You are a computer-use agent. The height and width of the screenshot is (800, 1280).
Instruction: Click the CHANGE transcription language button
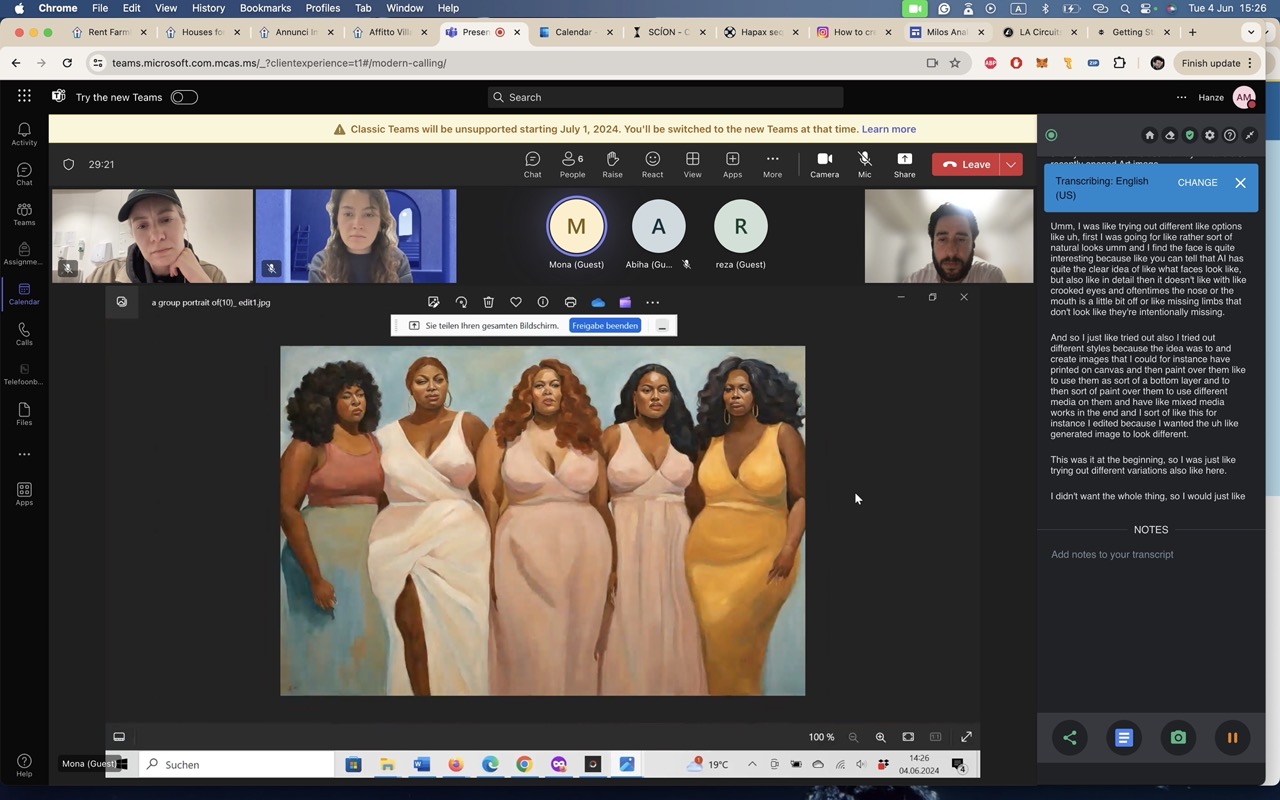1197,183
